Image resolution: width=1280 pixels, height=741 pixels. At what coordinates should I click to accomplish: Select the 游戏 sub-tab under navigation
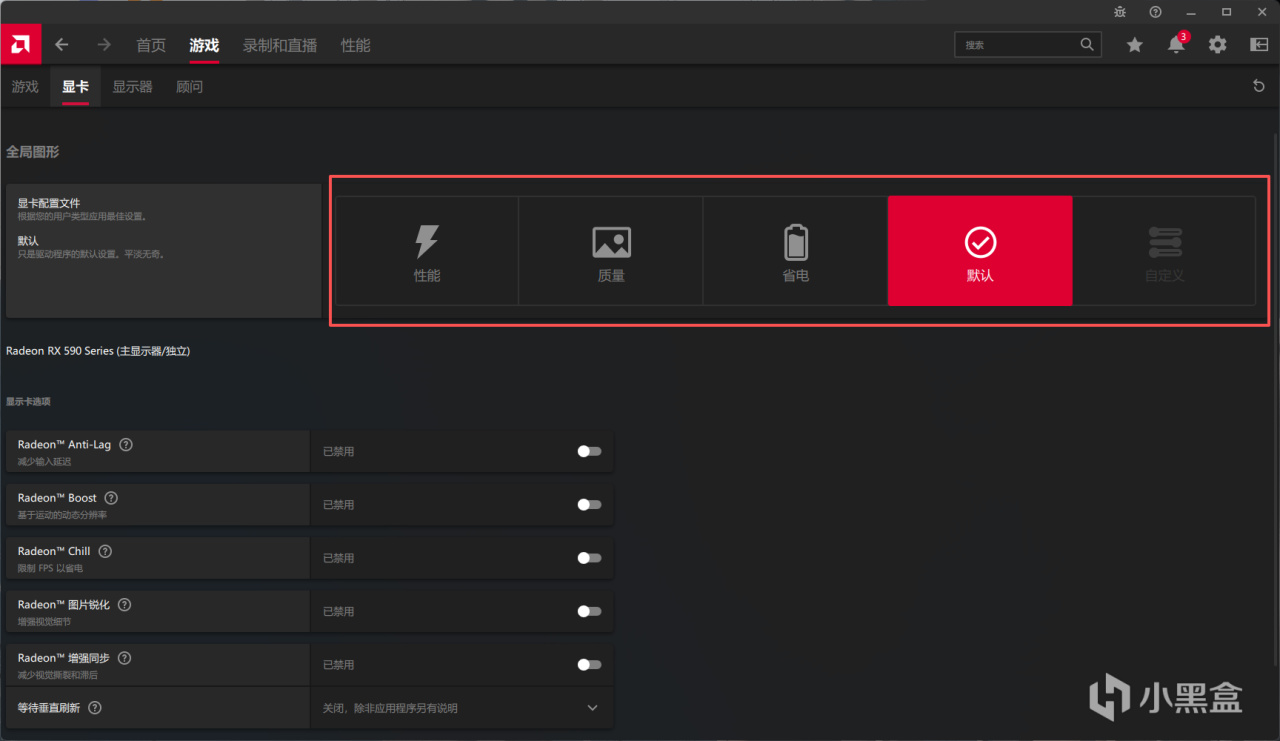[x=25, y=87]
